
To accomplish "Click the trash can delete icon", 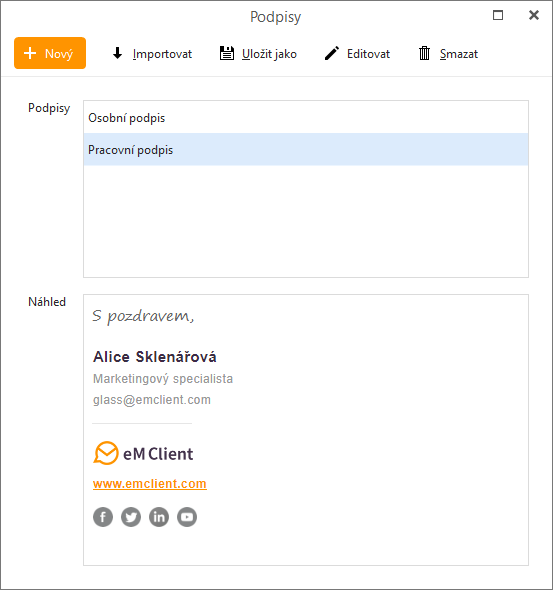I will click(x=424, y=53).
